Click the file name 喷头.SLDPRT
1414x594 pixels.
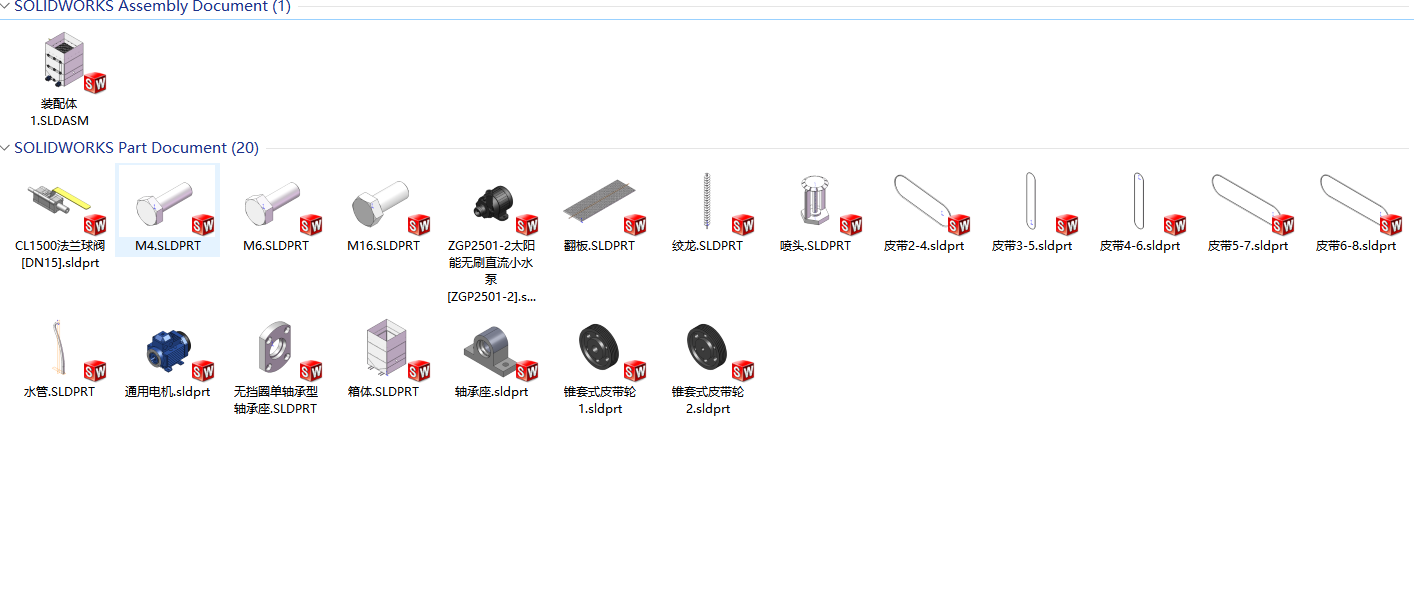coord(815,246)
